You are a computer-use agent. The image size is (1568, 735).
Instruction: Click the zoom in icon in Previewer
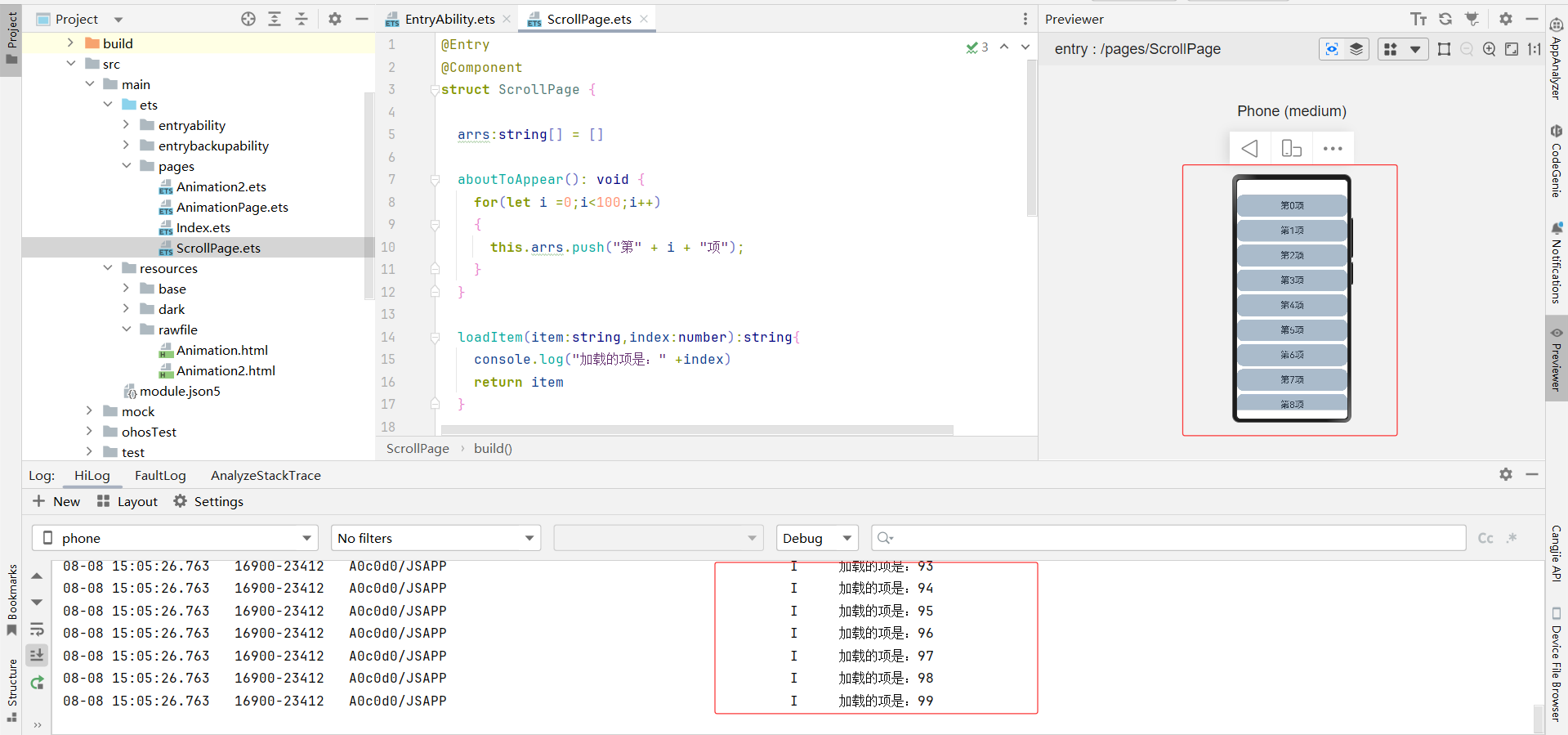1490,49
